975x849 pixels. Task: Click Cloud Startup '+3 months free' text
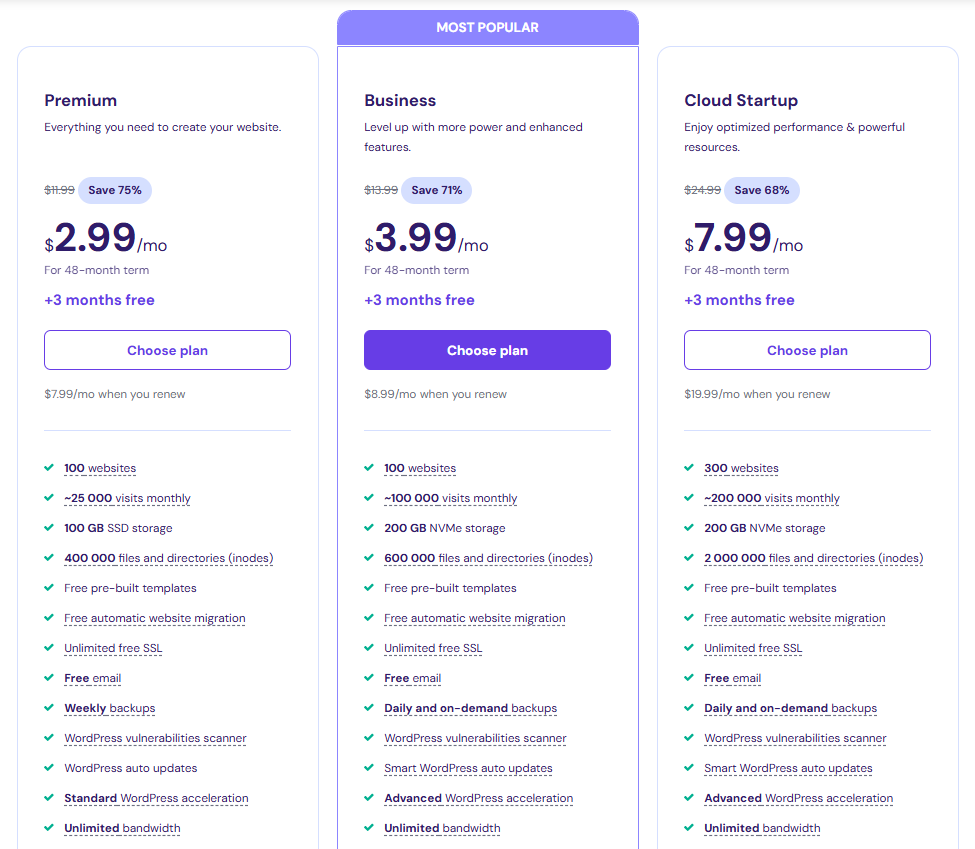739,300
